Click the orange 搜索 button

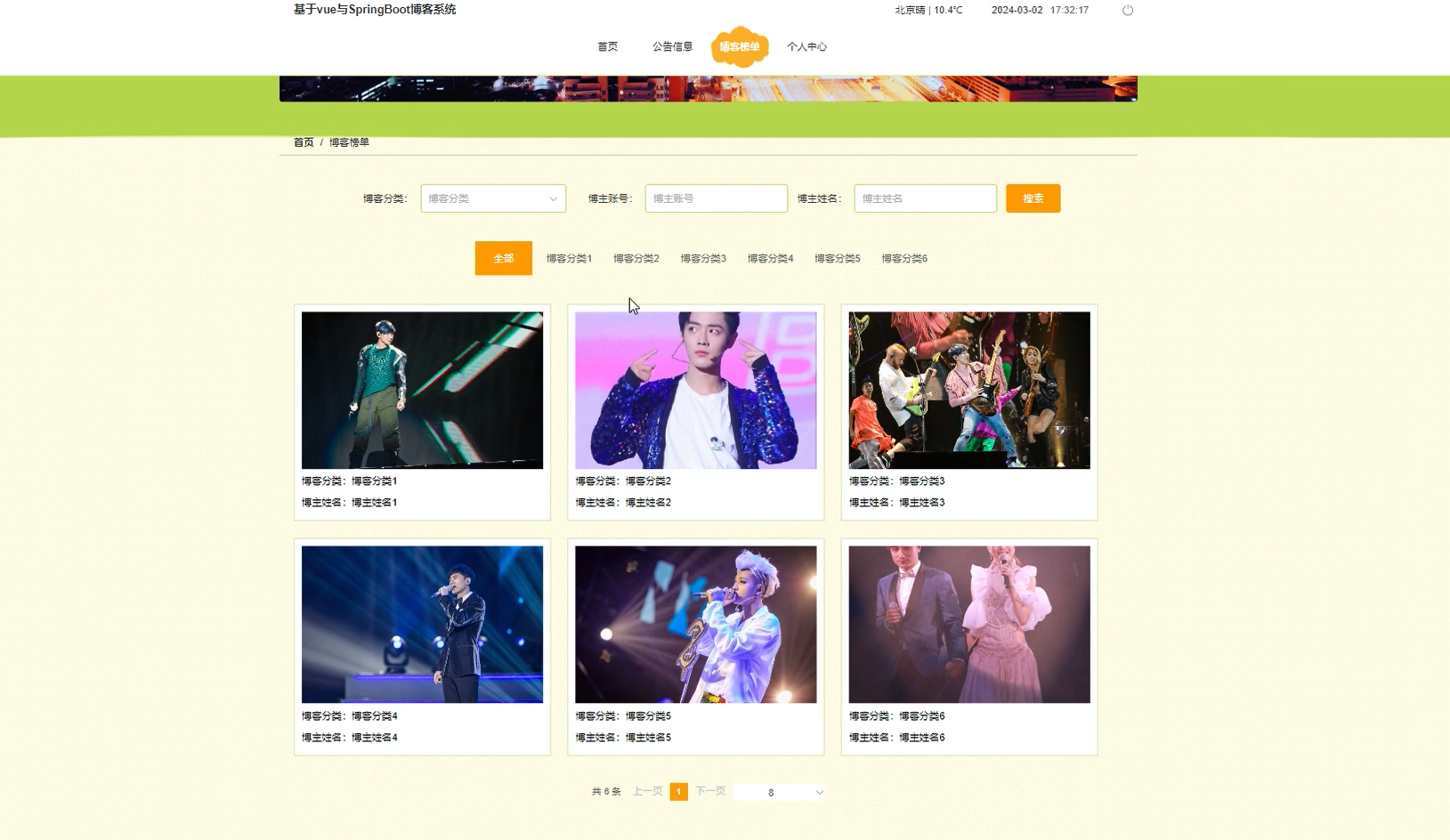pyautogui.click(x=1033, y=198)
